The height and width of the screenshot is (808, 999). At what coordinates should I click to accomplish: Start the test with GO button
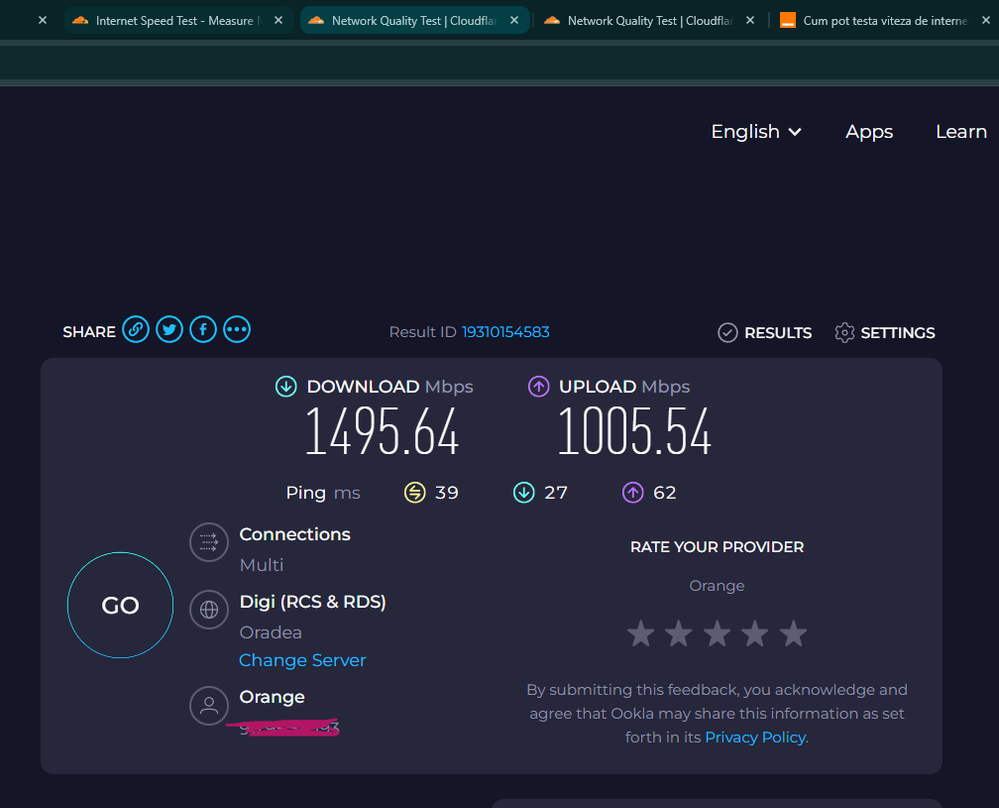coord(120,605)
